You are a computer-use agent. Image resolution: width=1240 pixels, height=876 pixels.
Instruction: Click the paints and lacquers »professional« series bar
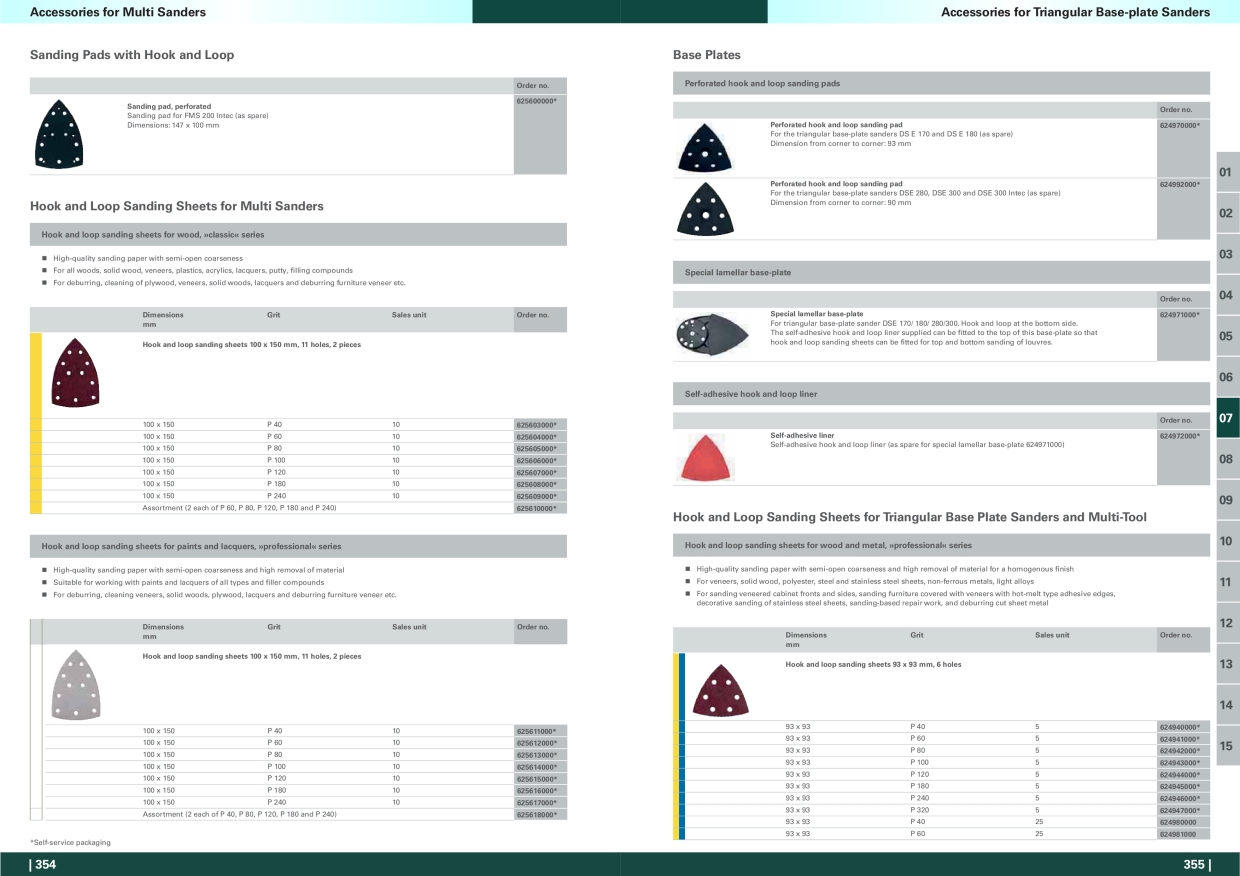pyautogui.click(x=298, y=546)
